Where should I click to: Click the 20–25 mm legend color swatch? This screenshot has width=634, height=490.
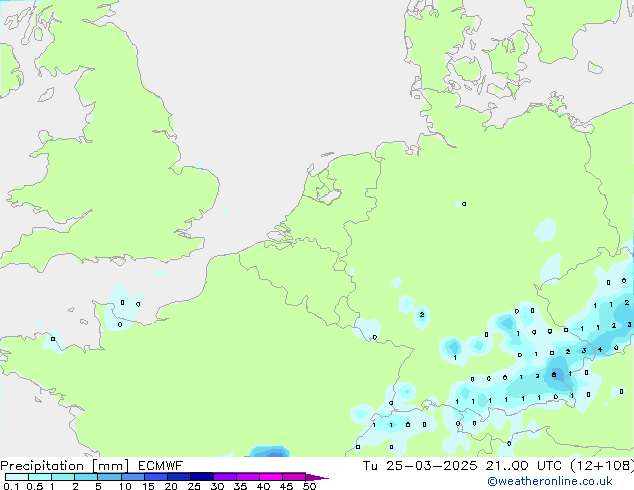click(179, 477)
